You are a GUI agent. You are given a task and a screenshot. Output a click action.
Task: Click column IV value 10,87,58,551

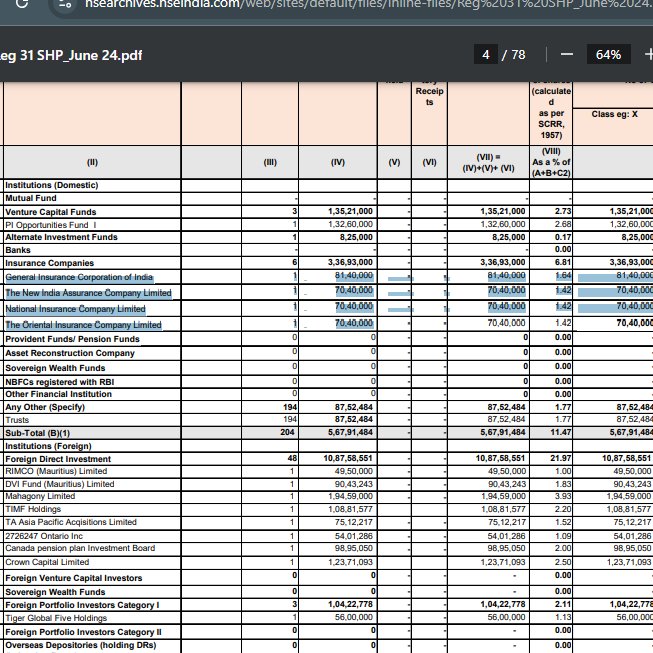click(348, 459)
